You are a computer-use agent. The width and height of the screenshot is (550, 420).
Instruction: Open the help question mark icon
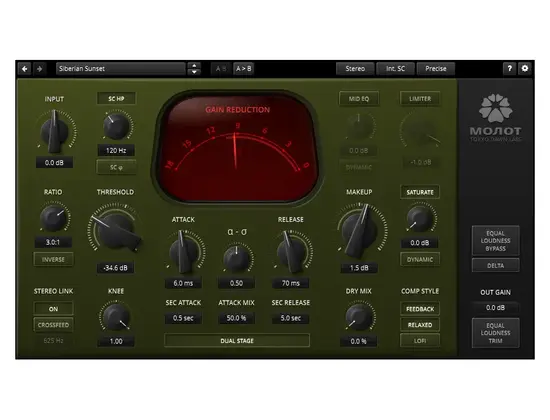(509, 68)
